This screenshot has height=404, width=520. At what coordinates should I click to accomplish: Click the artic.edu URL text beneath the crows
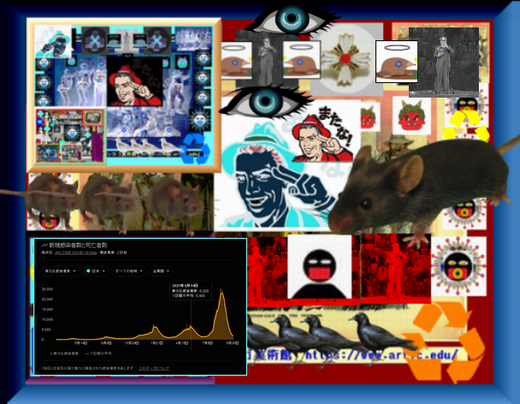[382, 355]
